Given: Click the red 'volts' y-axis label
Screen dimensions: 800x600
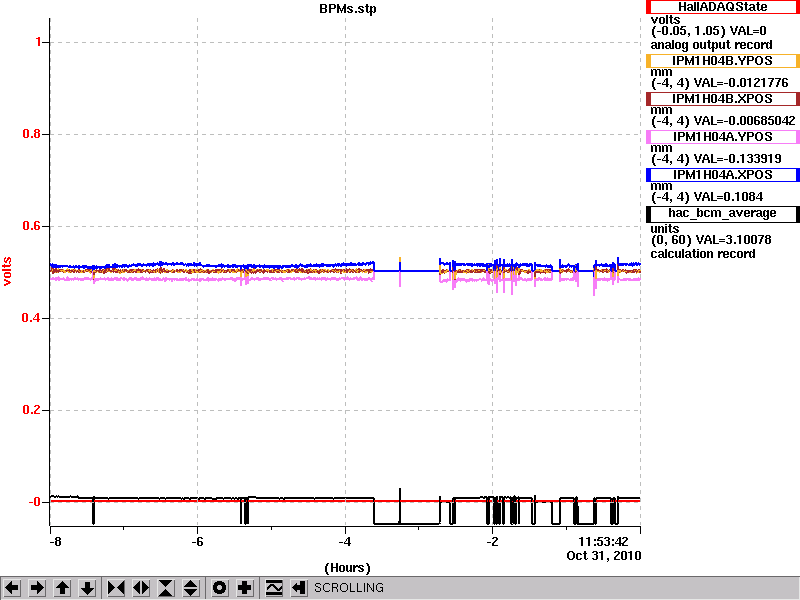Looking at the screenshot, I should [7, 271].
